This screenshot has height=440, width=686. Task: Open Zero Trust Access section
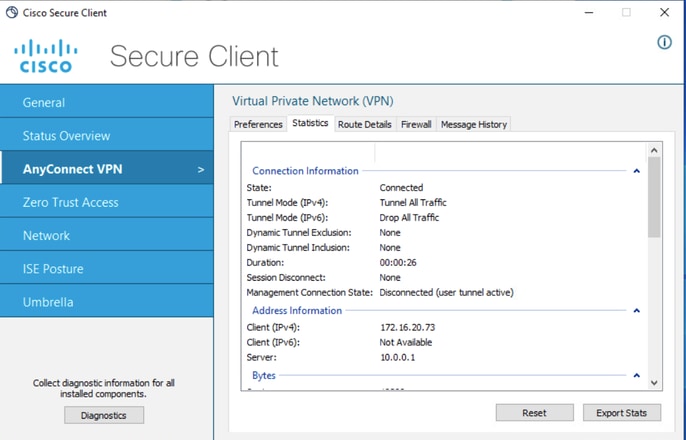(x=107, y=202)
